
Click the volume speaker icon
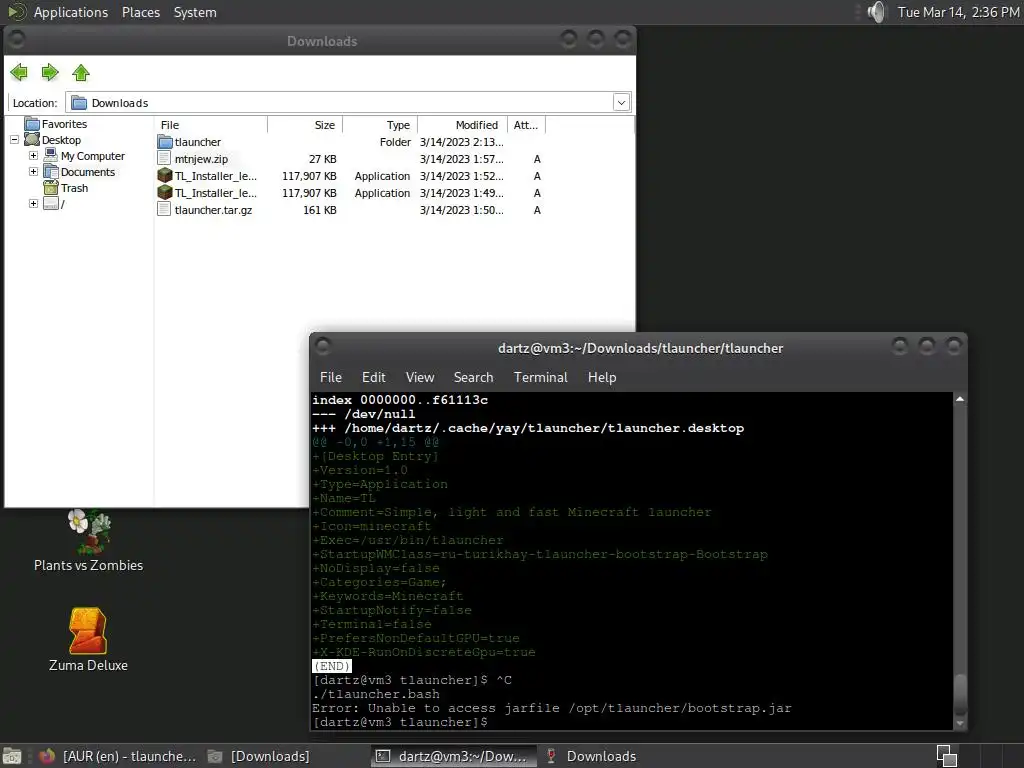(x=876, y=12)
